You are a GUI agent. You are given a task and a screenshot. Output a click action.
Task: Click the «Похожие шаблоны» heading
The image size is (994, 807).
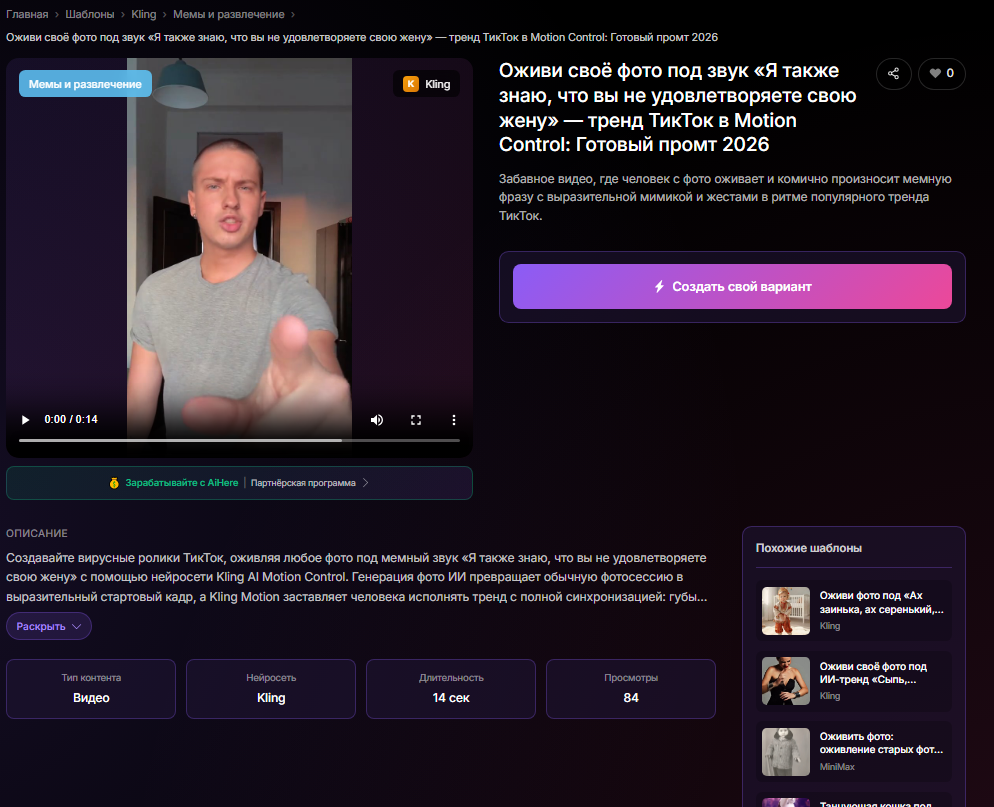click(x=808, y=548)
